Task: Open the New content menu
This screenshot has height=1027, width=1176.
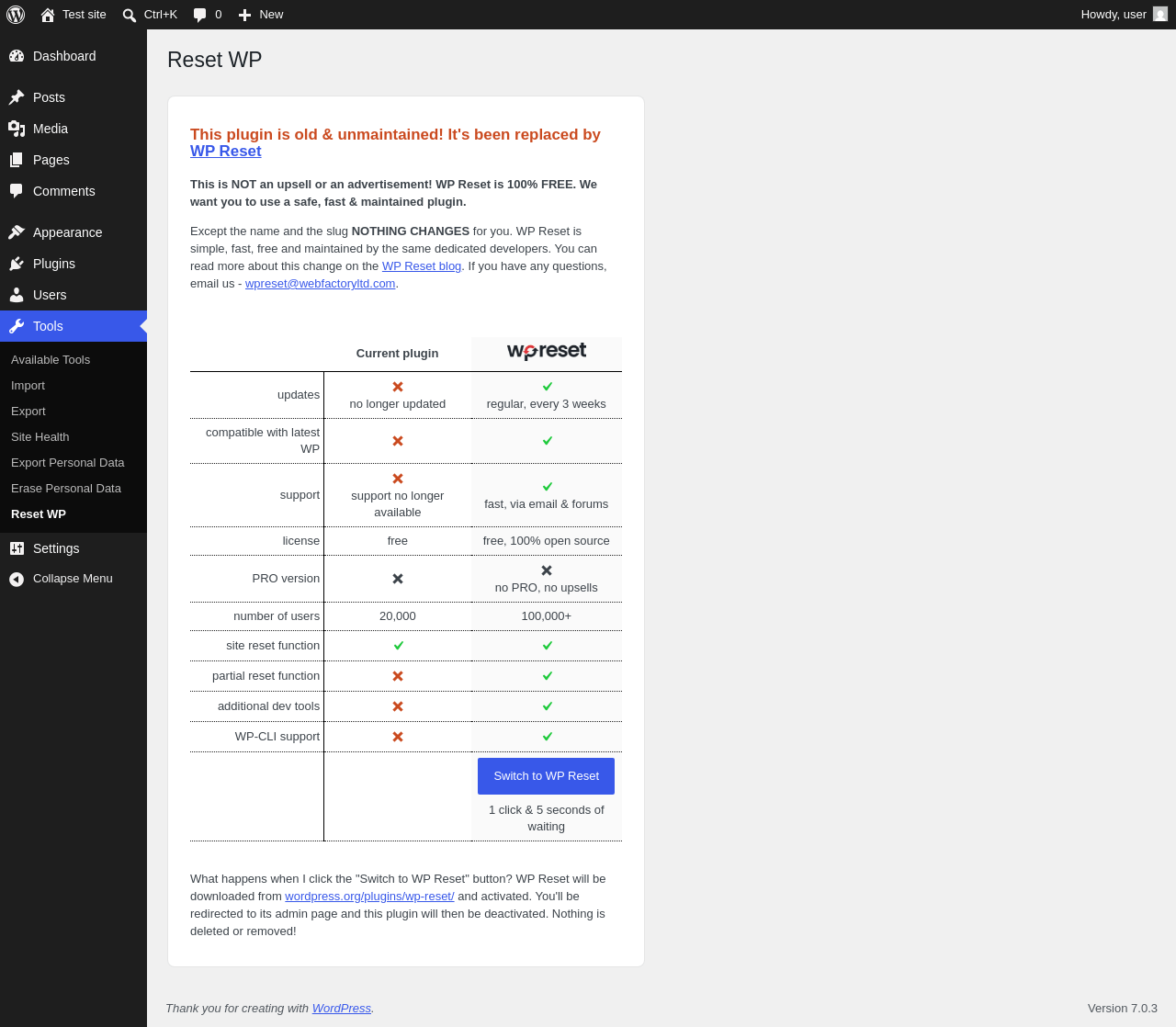Action: pos(261,15)
